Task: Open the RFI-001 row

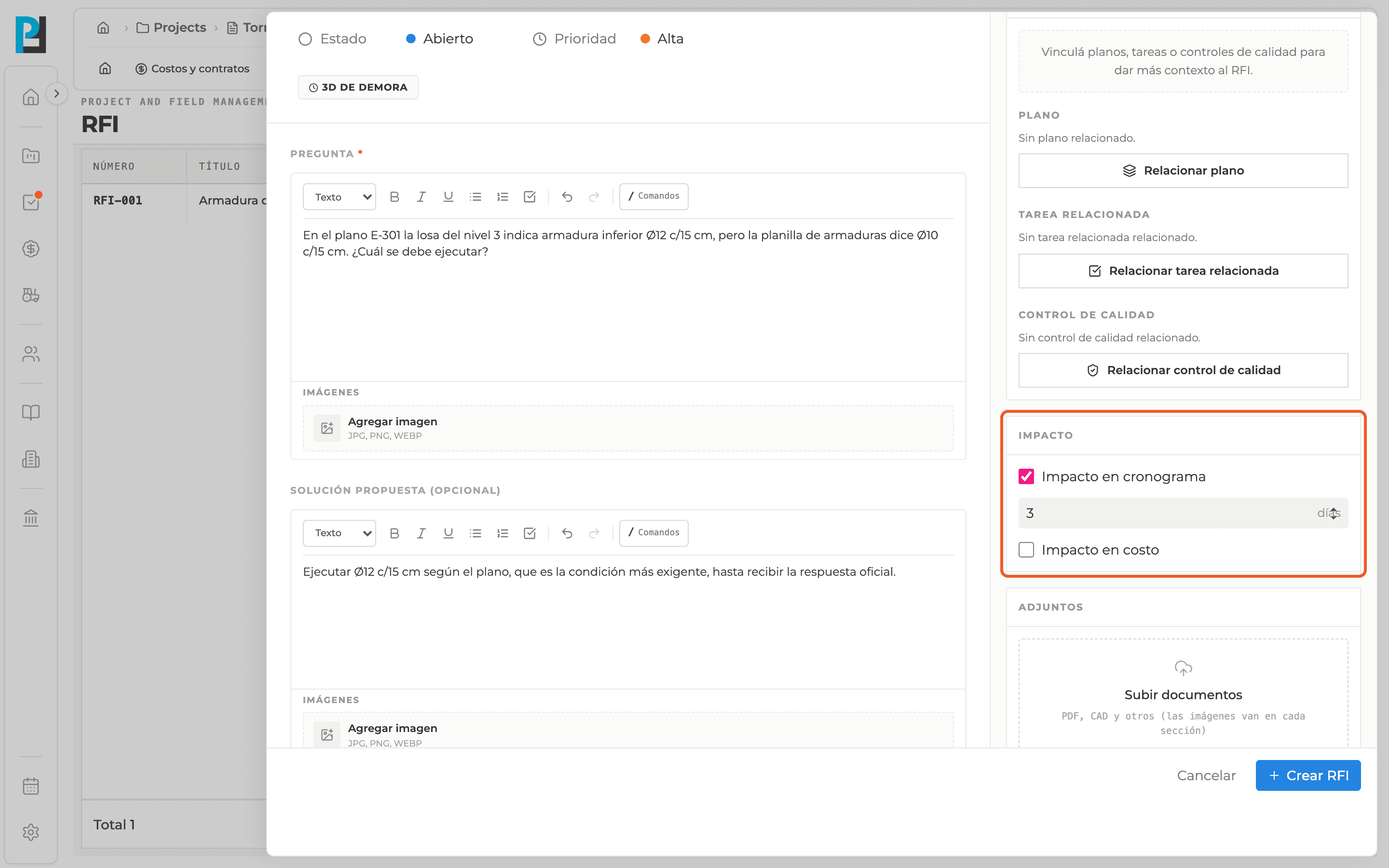Action: coord(174,200)
